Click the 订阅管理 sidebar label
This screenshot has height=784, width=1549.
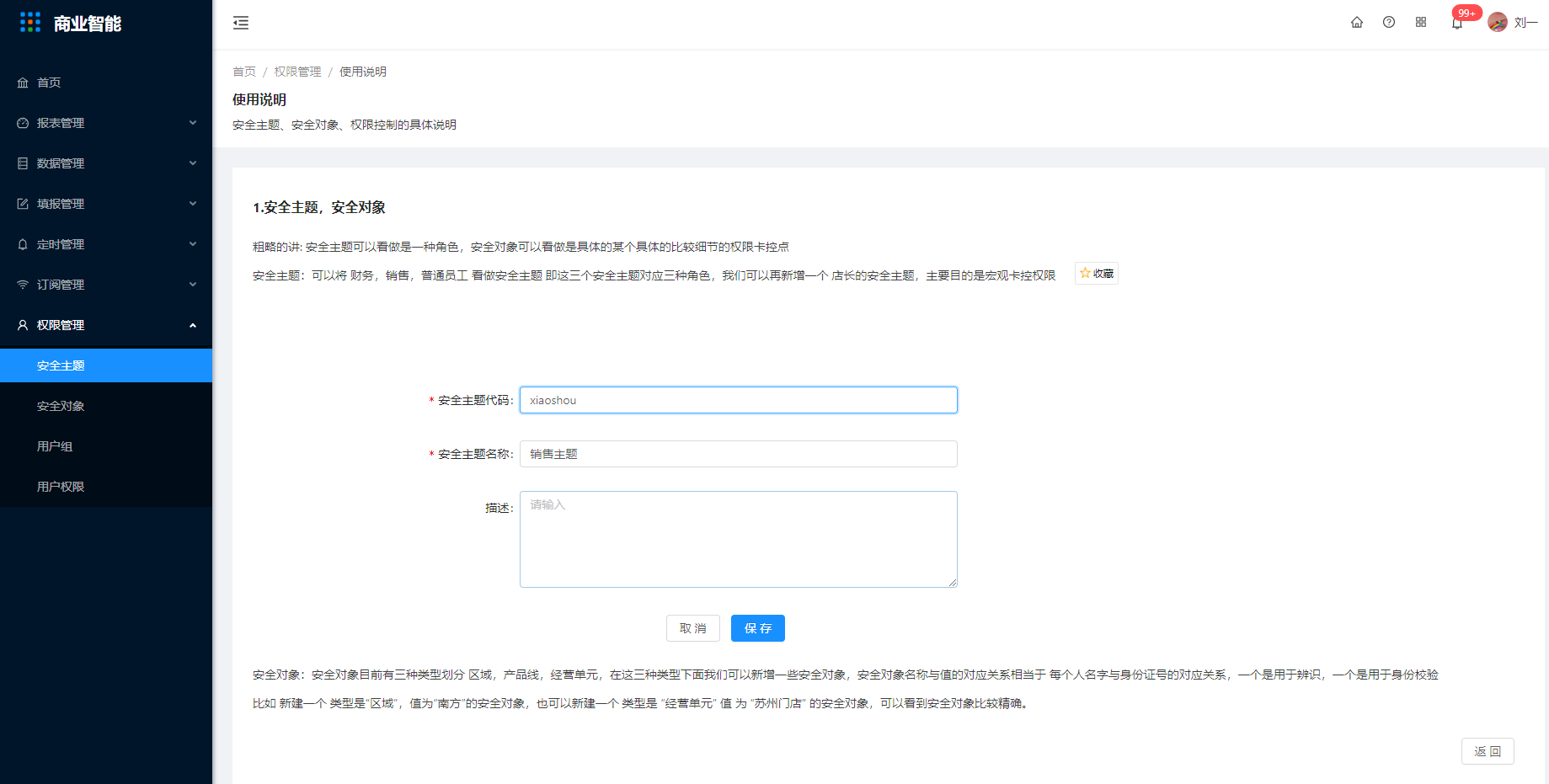click(x=61, y=285)
